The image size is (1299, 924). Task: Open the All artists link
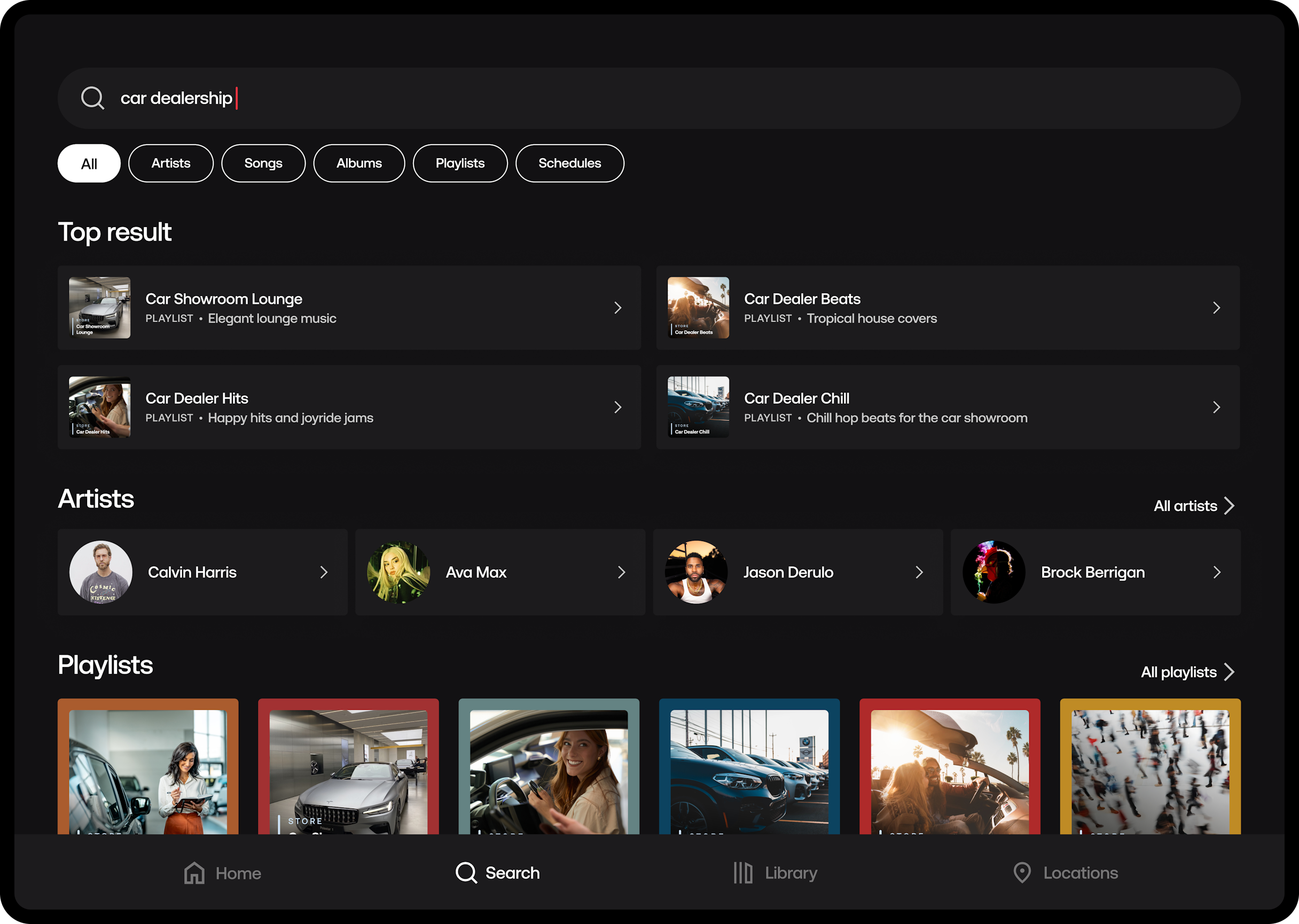pos(1193,506)
